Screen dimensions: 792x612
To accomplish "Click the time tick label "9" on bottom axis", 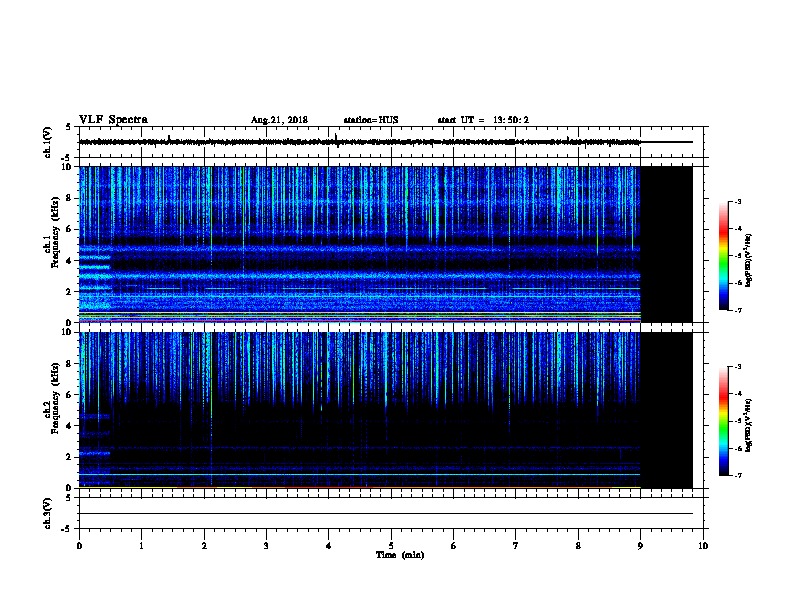I will click(640, 545).
